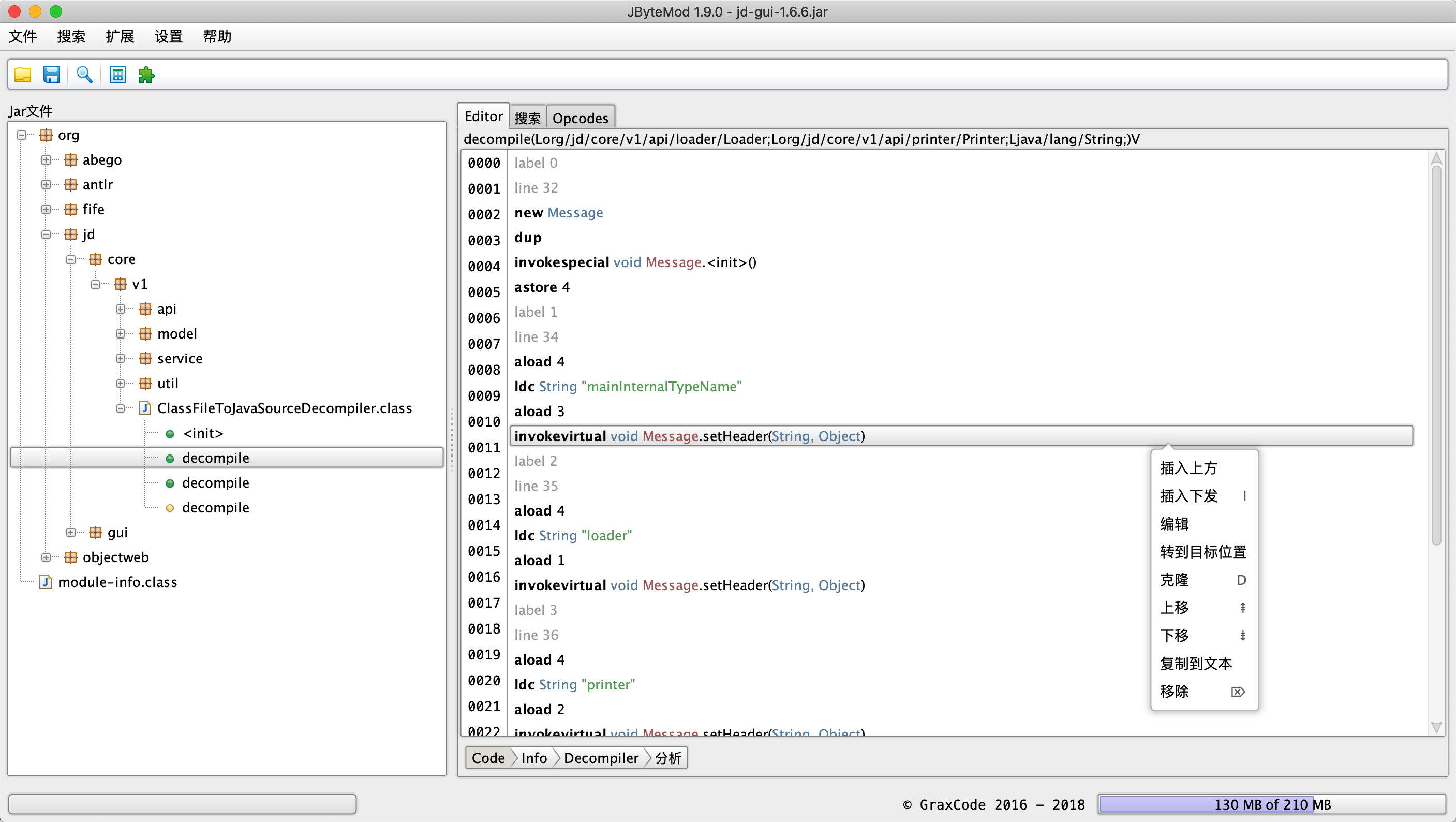The height and width of the screenshot is (822, 1456).
Task: Click the blue table toolbar icon
Action: pyautogui.click(x=117, y=75)
